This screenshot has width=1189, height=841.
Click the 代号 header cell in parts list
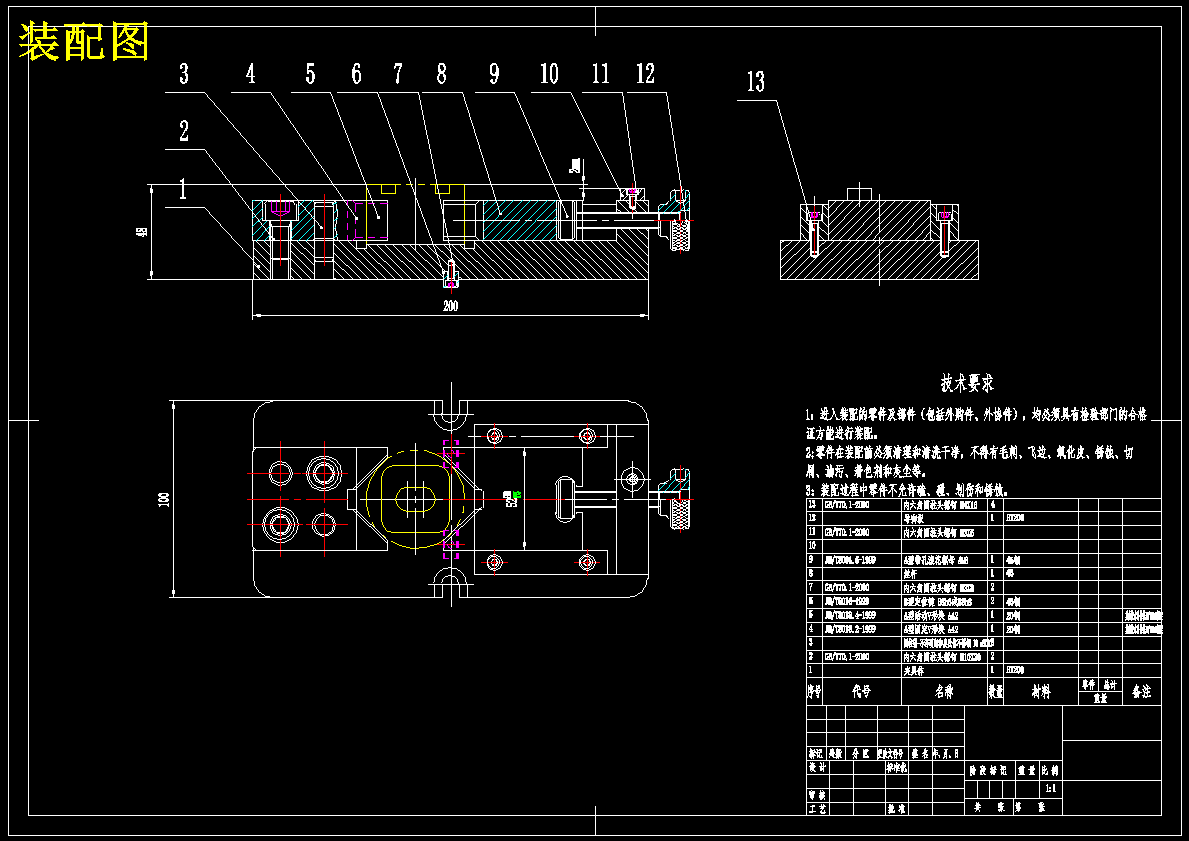861,692
